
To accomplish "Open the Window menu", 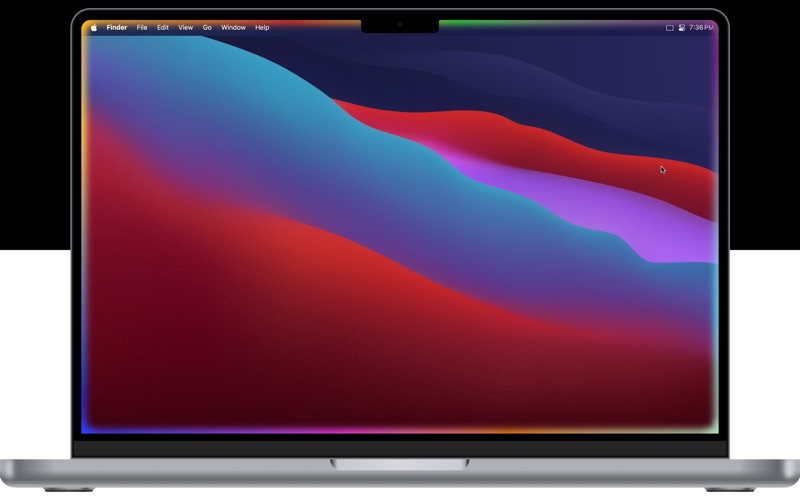I will click(234, 28).
